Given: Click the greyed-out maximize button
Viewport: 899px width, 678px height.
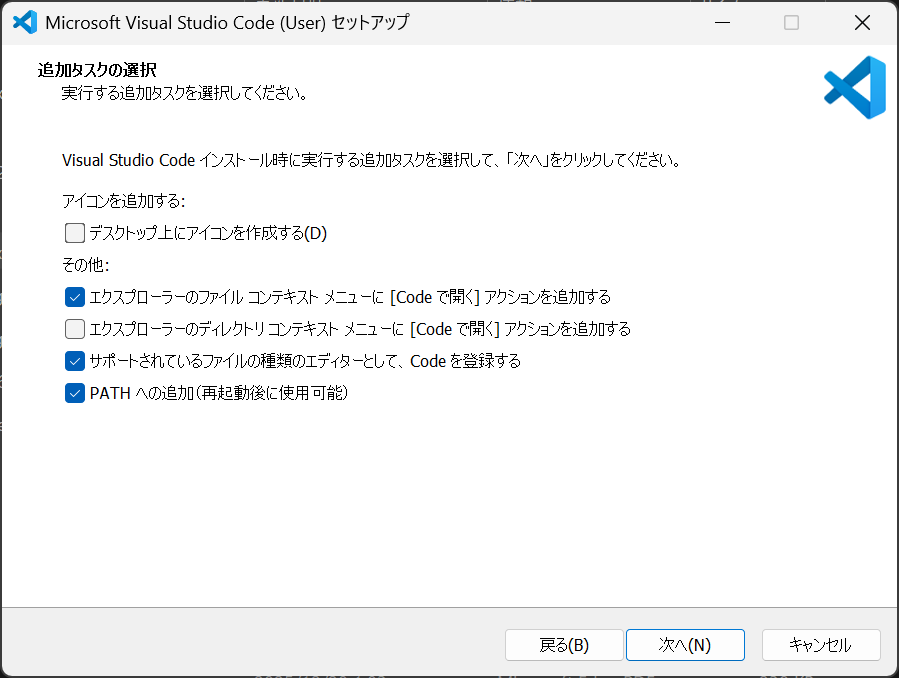Looking at the screenshot, I should point(791,22).
